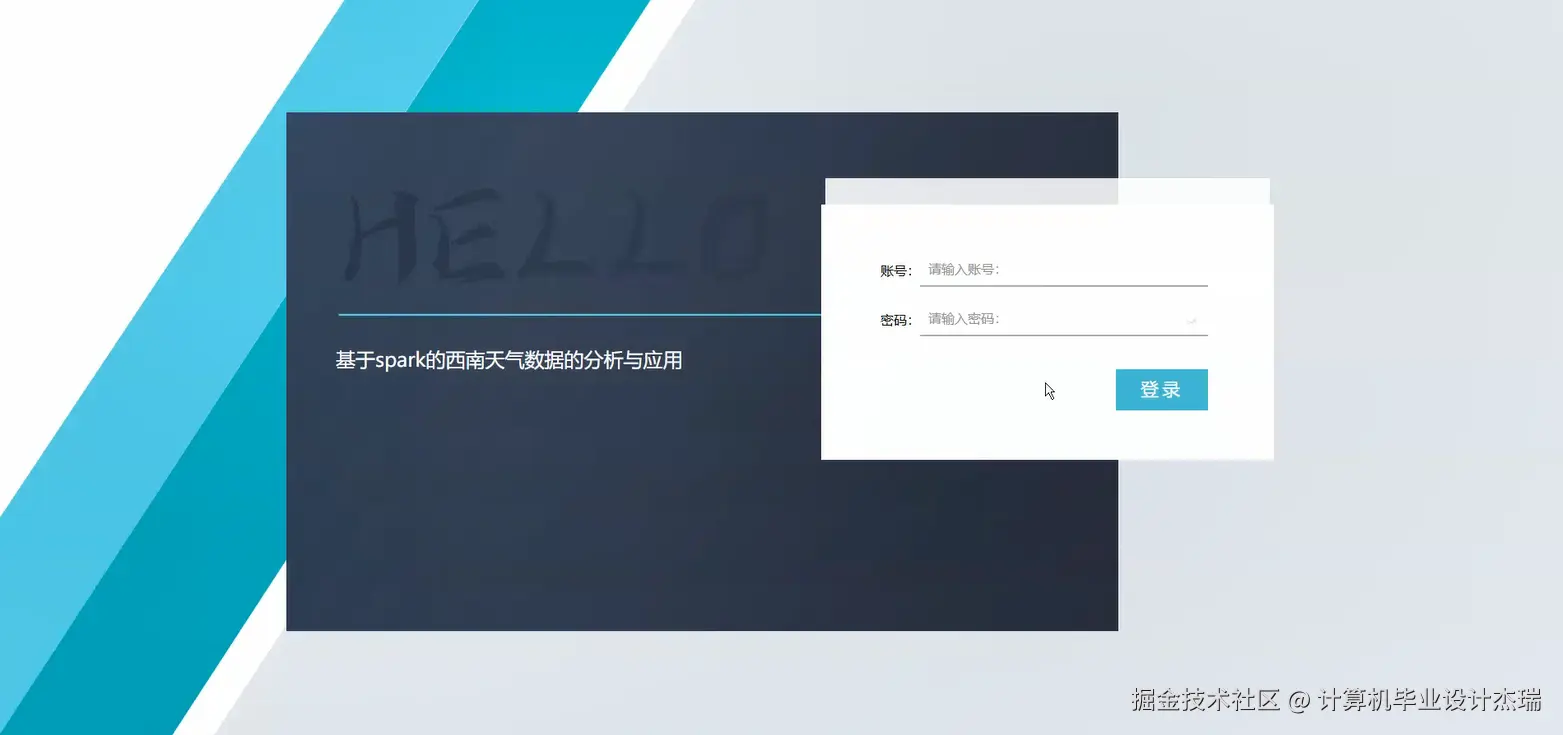
Task: Click the teal divider line above the title
Action: point(578,313)
